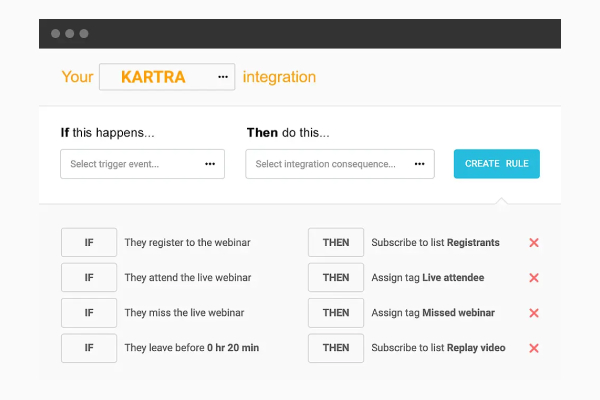Click the 'Then do this...' heading
This screenshot has width=600, height=400.
[288, 133]
